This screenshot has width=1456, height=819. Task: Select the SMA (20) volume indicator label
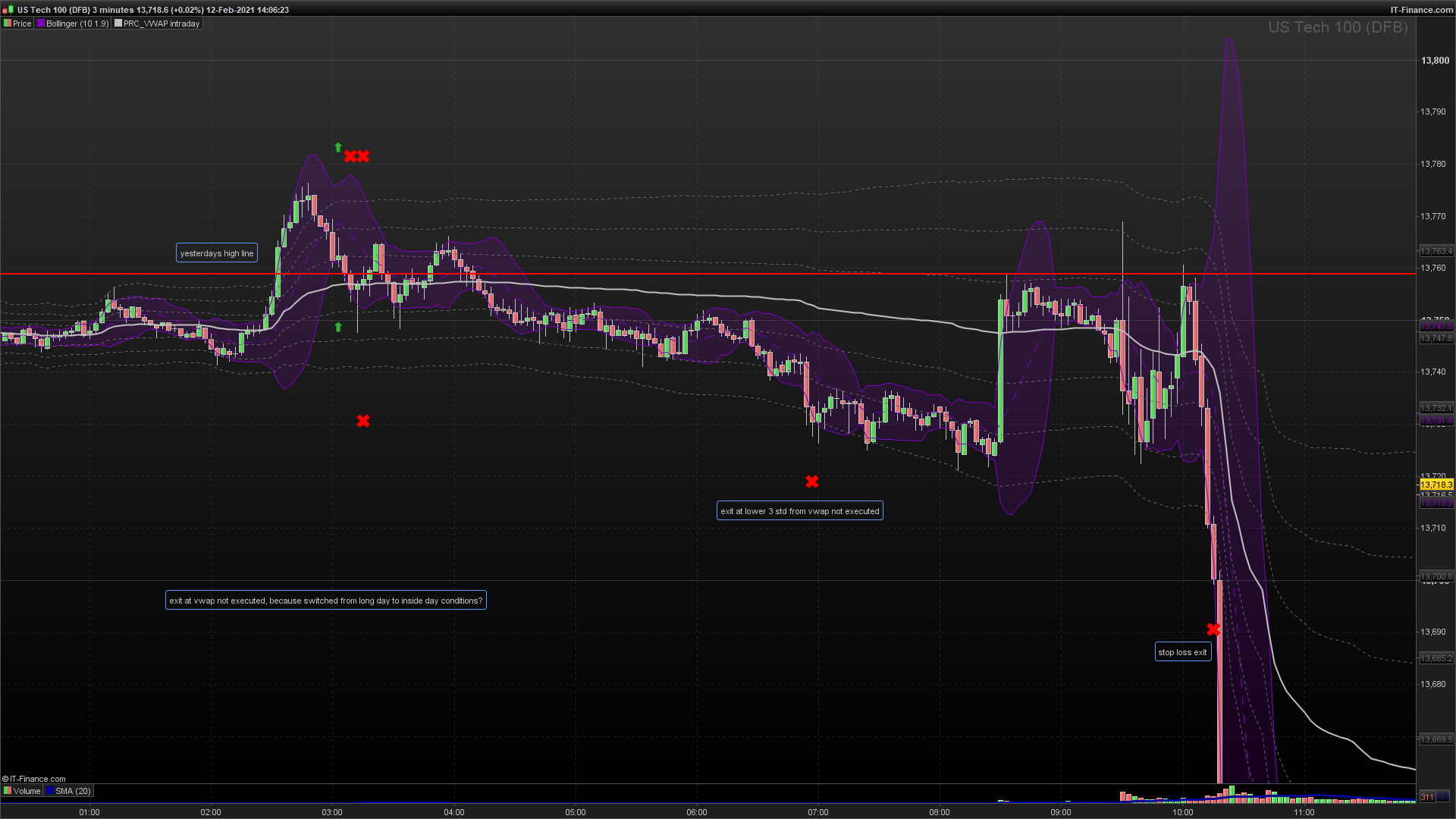coord(72,791)
